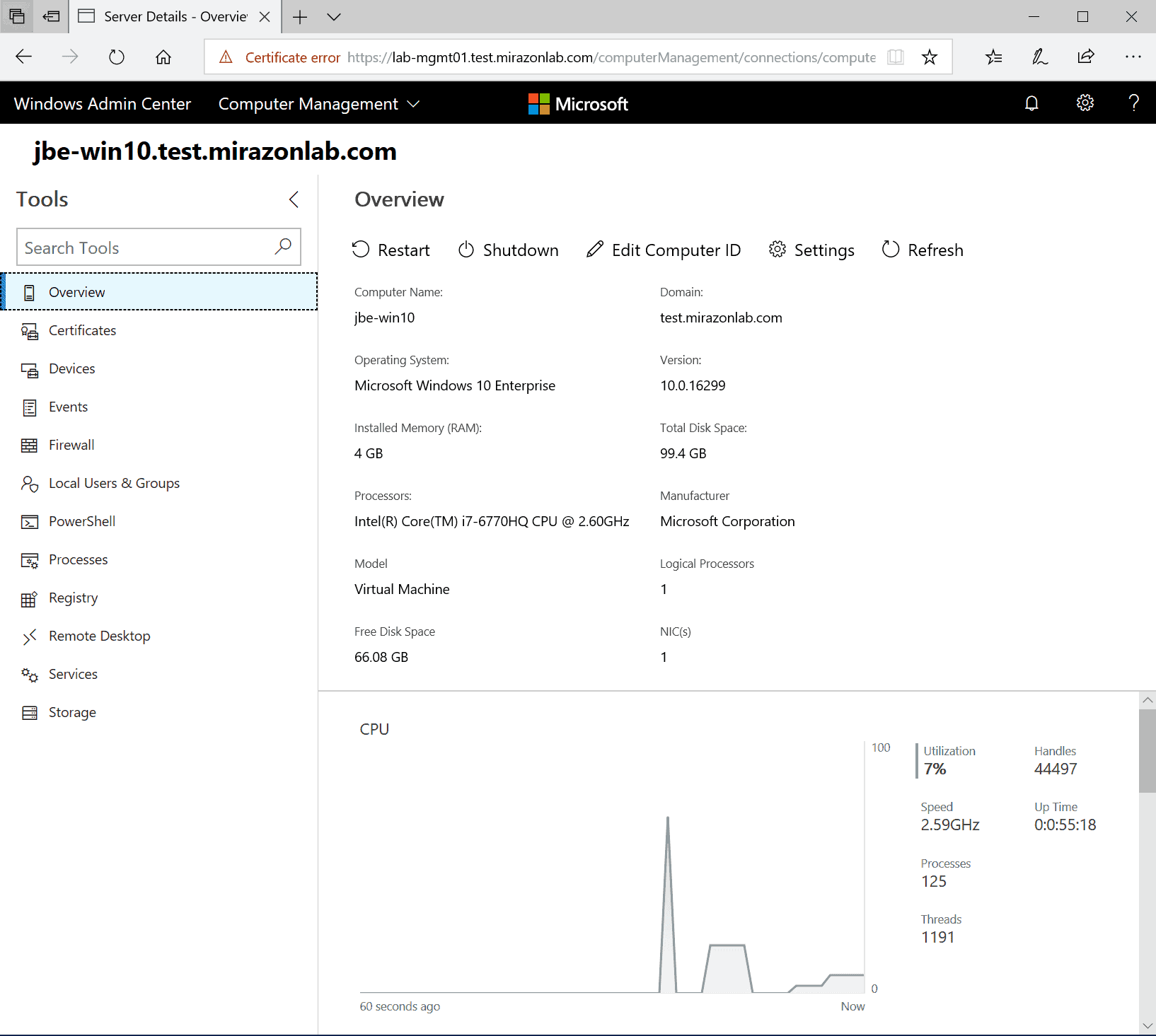Viewport: 1156px width, 1036px height.
Task: Click the Shutdown button
Action: pyautogui.click(x=509, y=250)
